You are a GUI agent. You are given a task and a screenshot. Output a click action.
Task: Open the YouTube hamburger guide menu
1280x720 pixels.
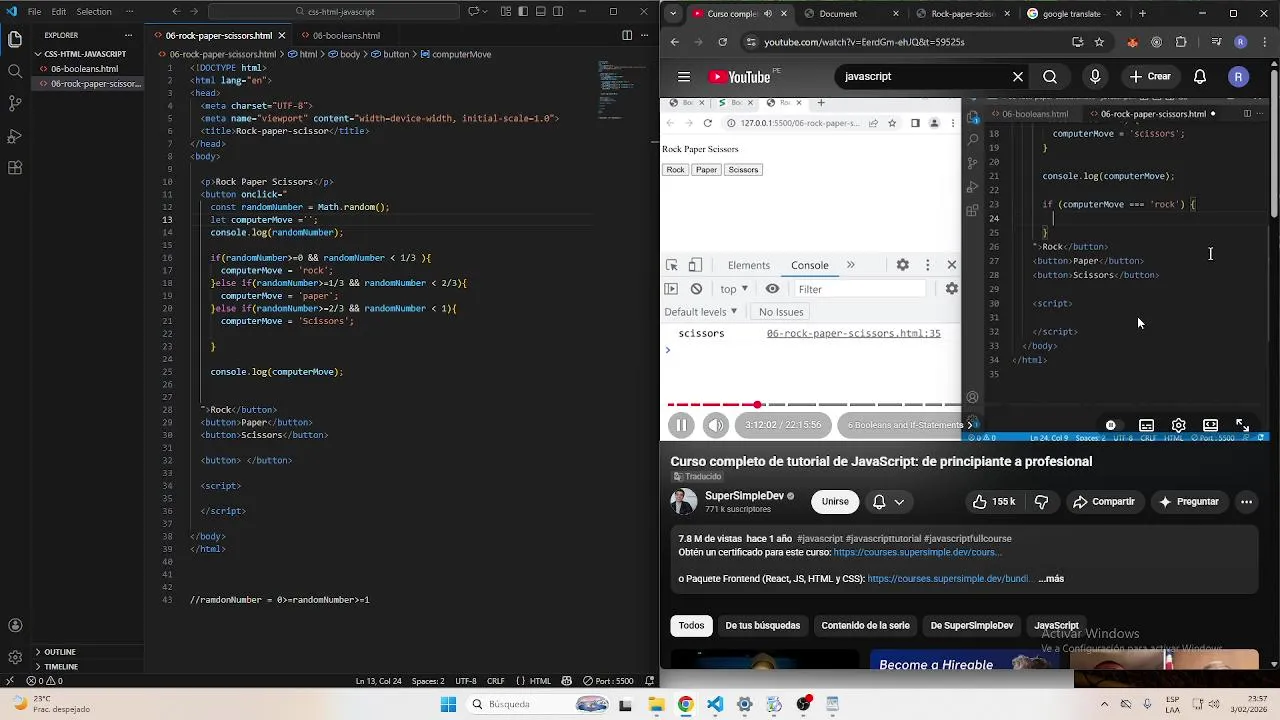684,77
